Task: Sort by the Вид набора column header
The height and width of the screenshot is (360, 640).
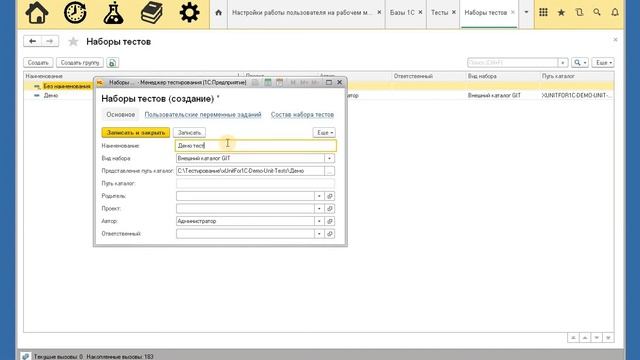Action: (502, 76)
